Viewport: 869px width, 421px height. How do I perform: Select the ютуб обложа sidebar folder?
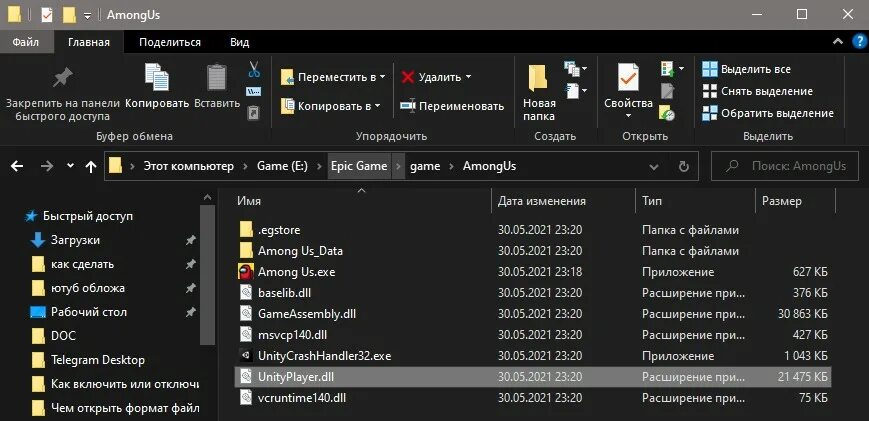click(x=88, y=288)
